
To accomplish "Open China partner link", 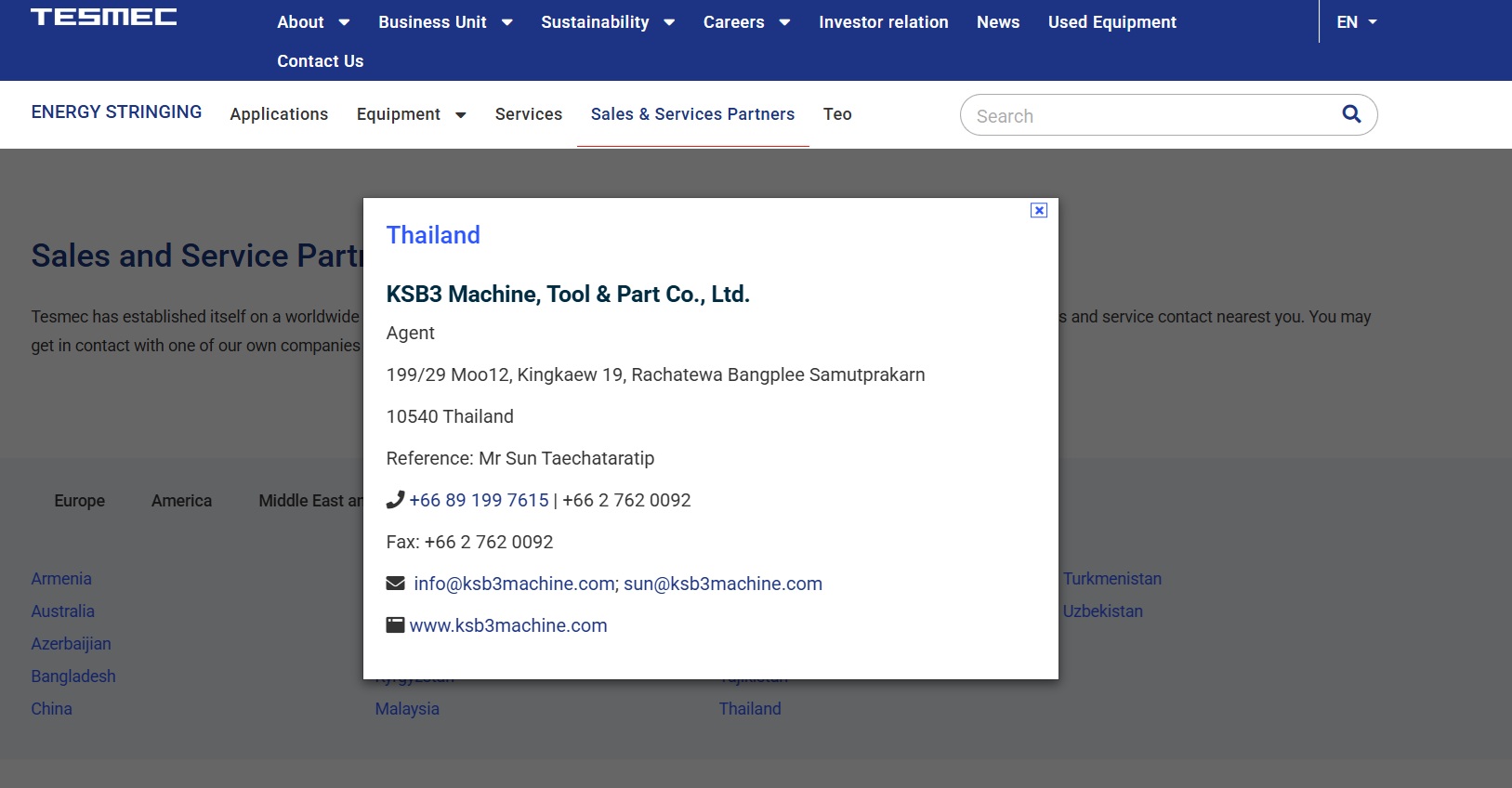I will 52,709.
